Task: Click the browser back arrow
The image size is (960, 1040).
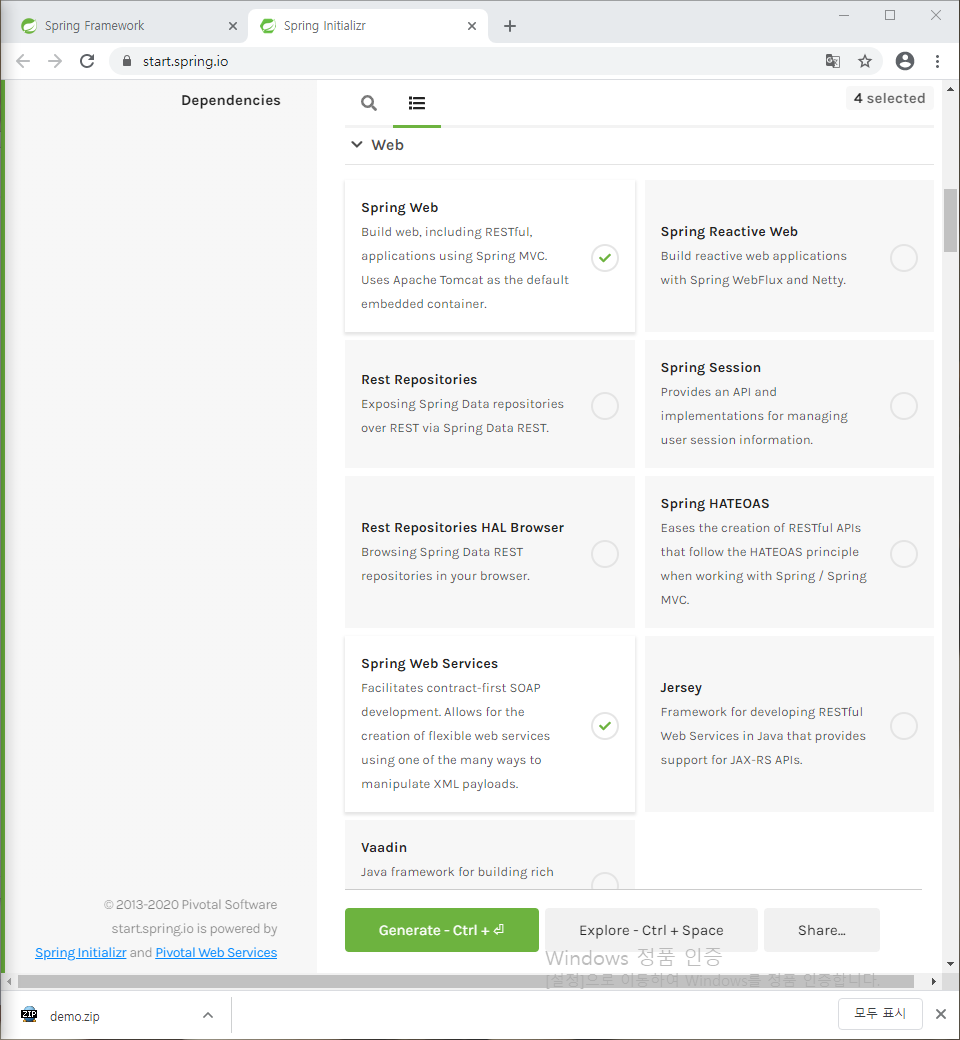Action: [23, 61]
